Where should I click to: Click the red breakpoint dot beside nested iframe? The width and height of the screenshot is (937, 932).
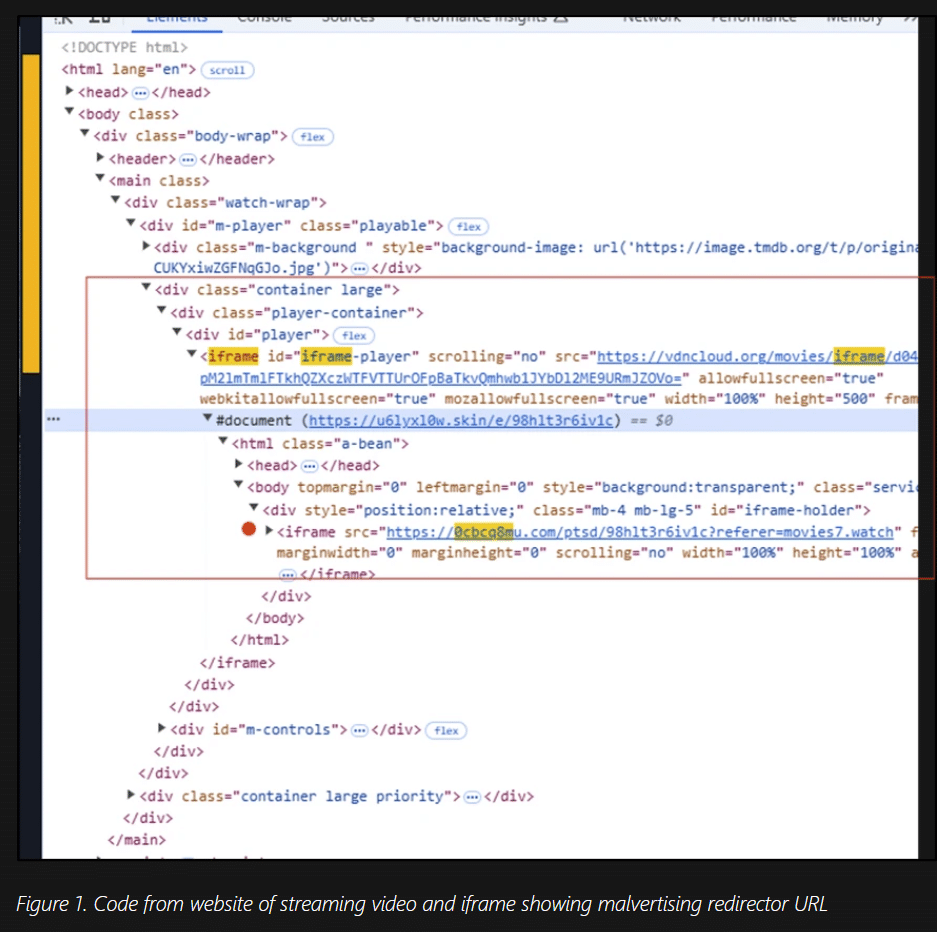coord(249,529)
